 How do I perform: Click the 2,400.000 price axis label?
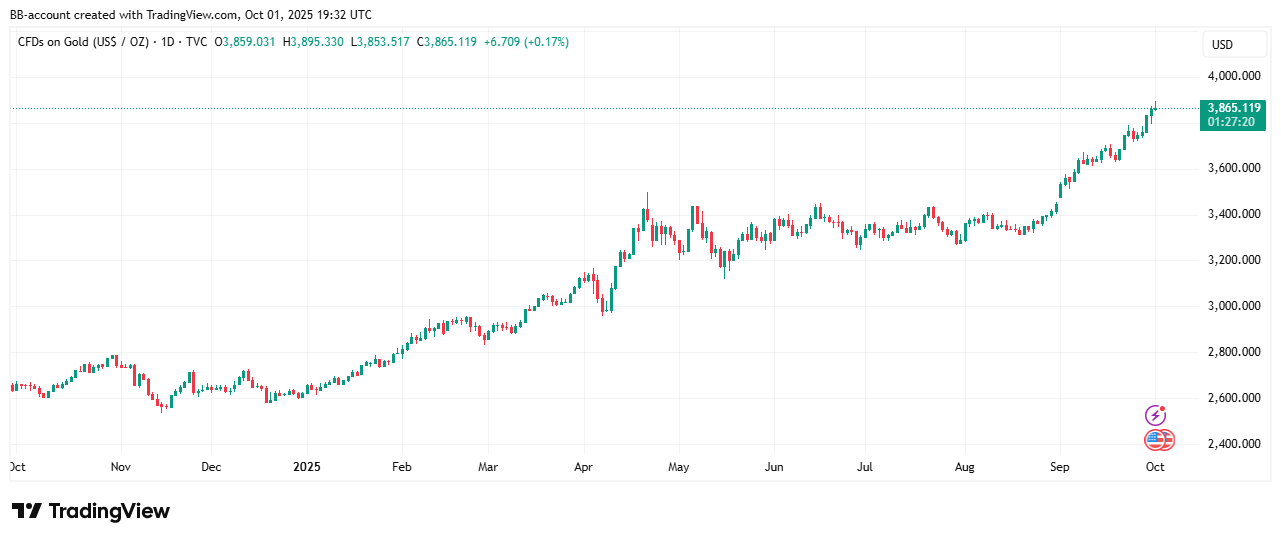click(1234, 444)
